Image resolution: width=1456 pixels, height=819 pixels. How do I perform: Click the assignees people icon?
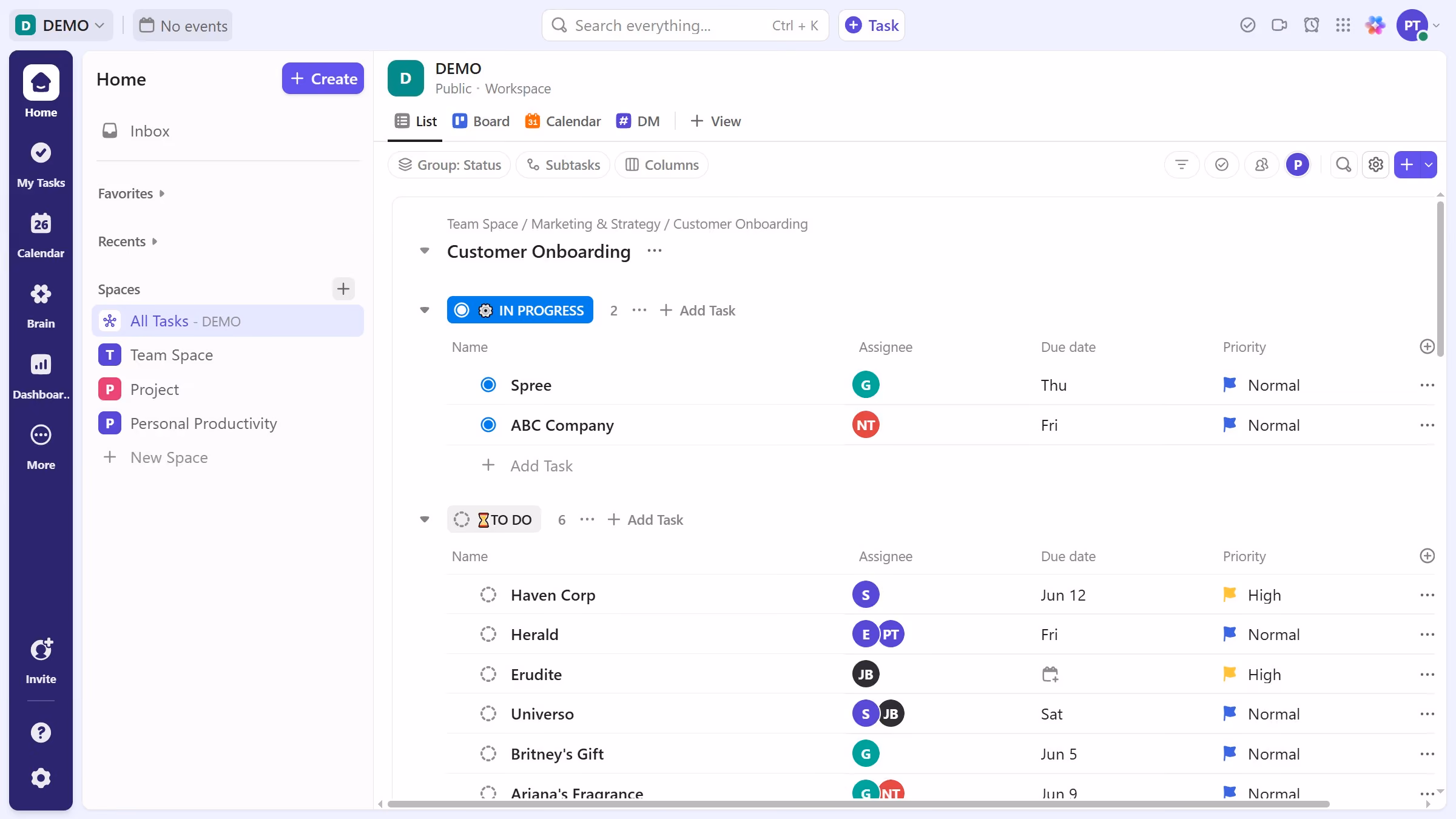coord(1261,164)
